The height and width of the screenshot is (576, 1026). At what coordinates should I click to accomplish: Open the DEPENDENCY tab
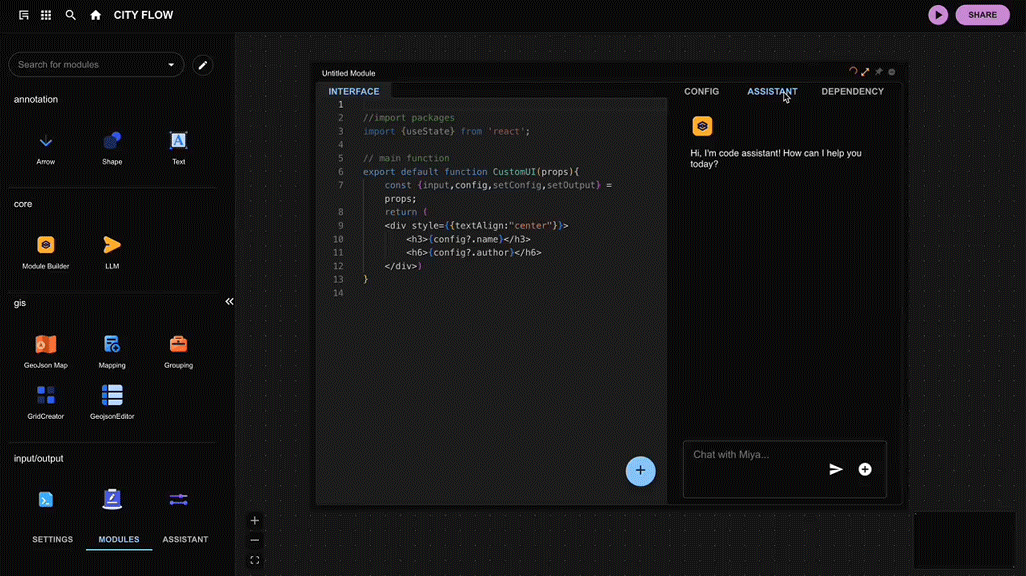(x=853, y=92)
